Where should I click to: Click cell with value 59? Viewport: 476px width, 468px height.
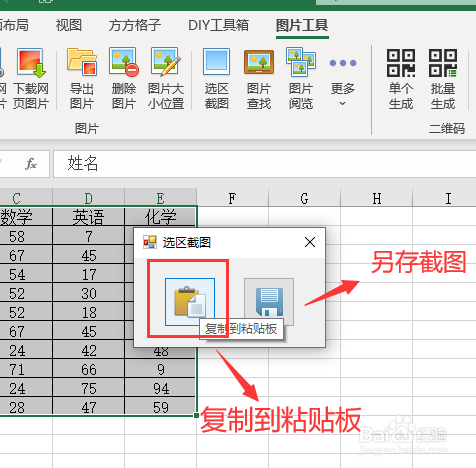pos(160,407)
